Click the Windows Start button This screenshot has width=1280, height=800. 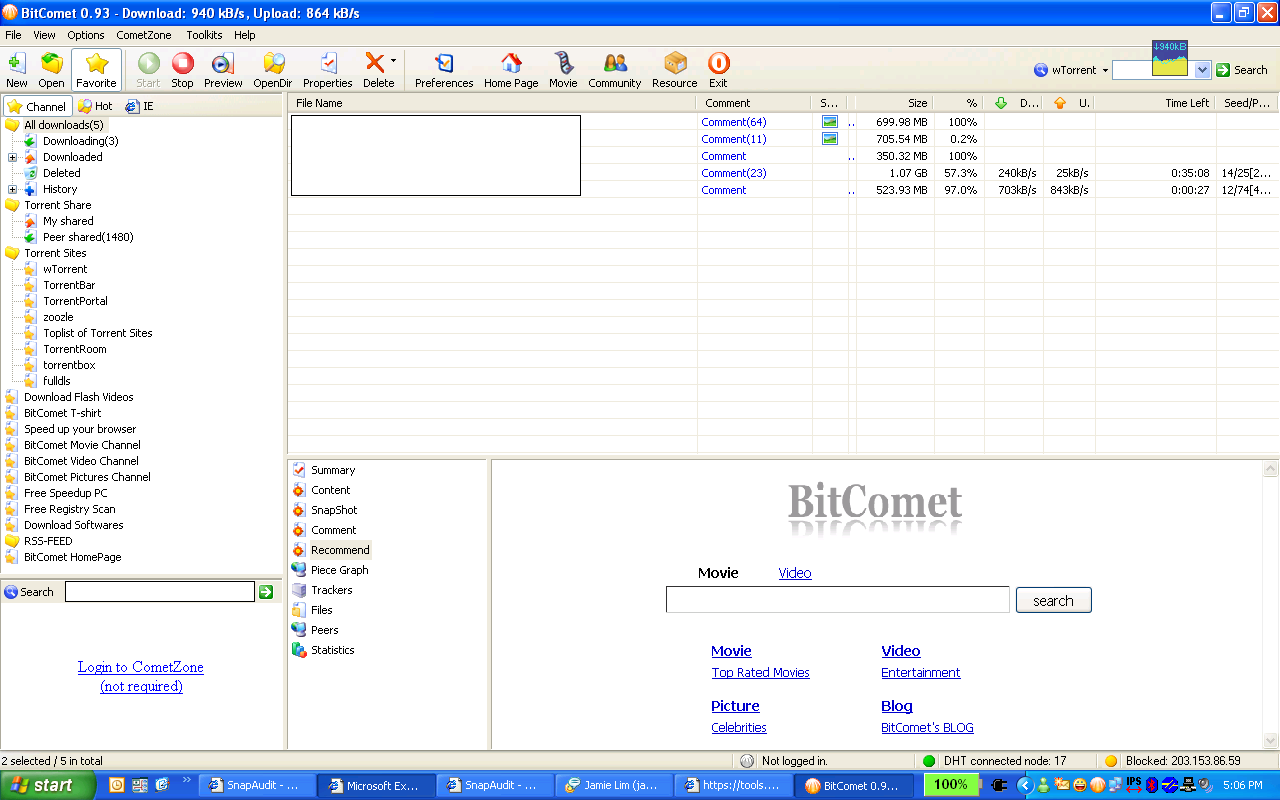[48, 785]
